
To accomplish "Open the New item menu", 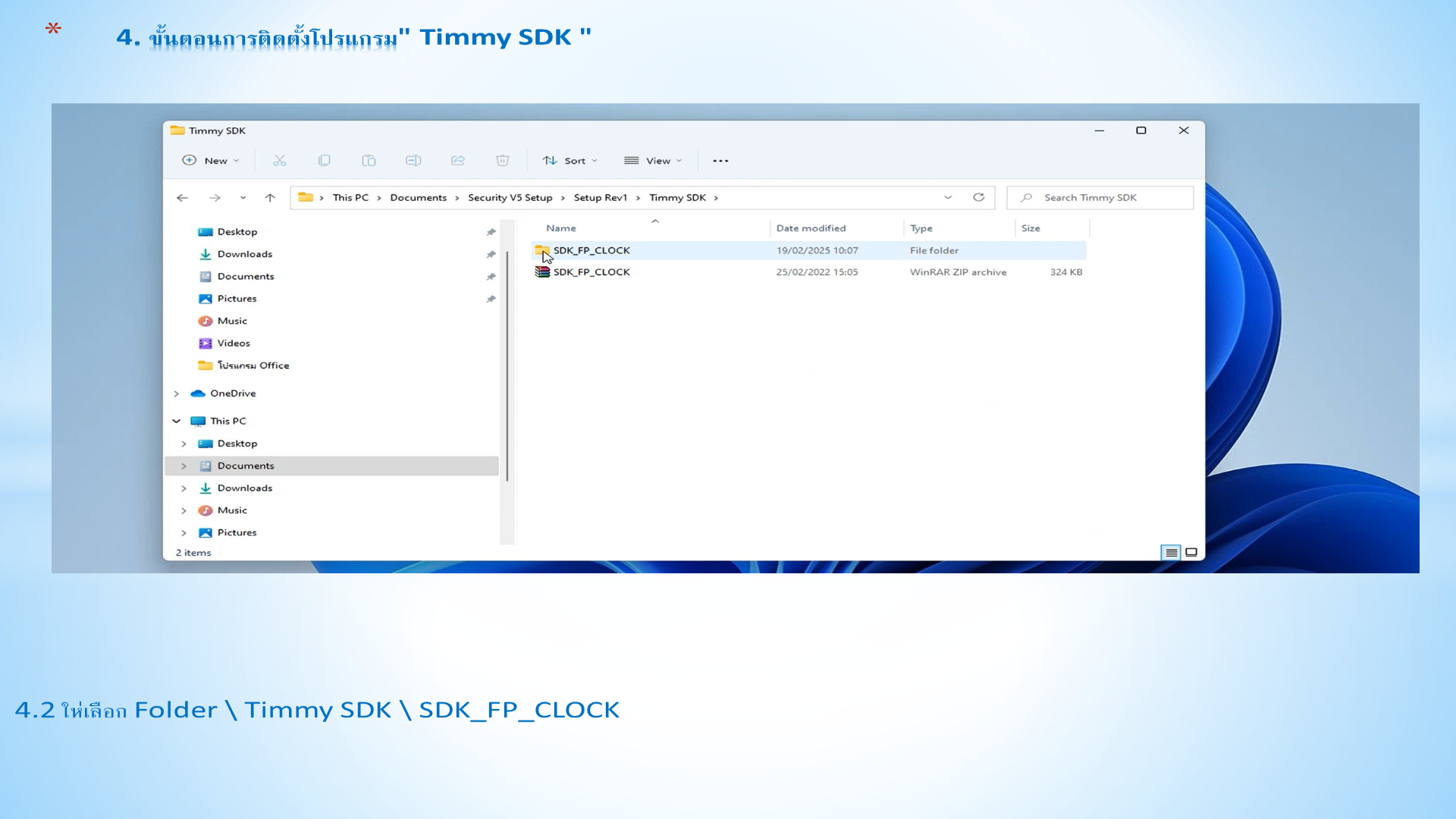I will [211, 161].
